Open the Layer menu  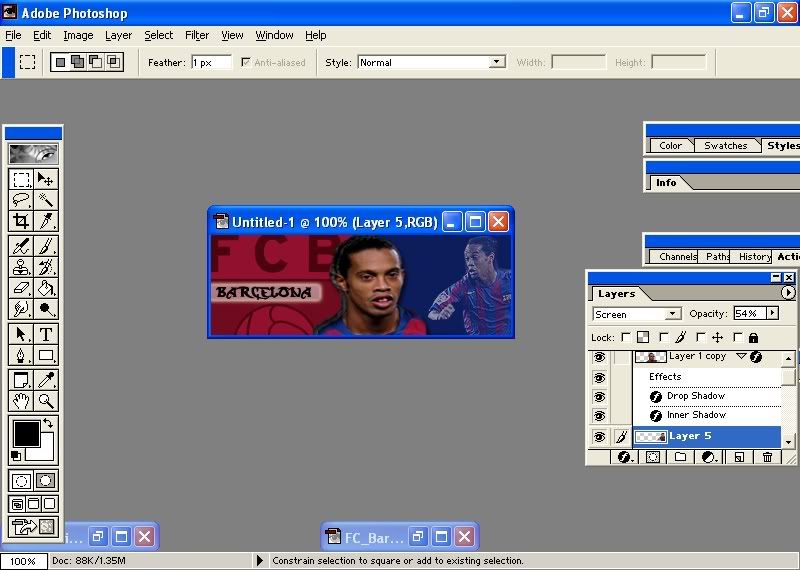[x=118, y=35]
